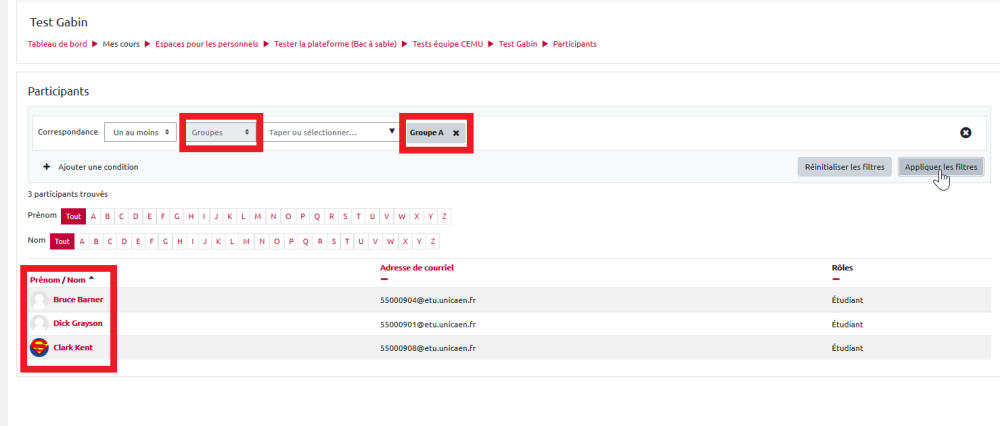Go to Tableau de bord breadcrumb
The width and height of the screenshot is (1000, 426).
[x=57, y=44]
